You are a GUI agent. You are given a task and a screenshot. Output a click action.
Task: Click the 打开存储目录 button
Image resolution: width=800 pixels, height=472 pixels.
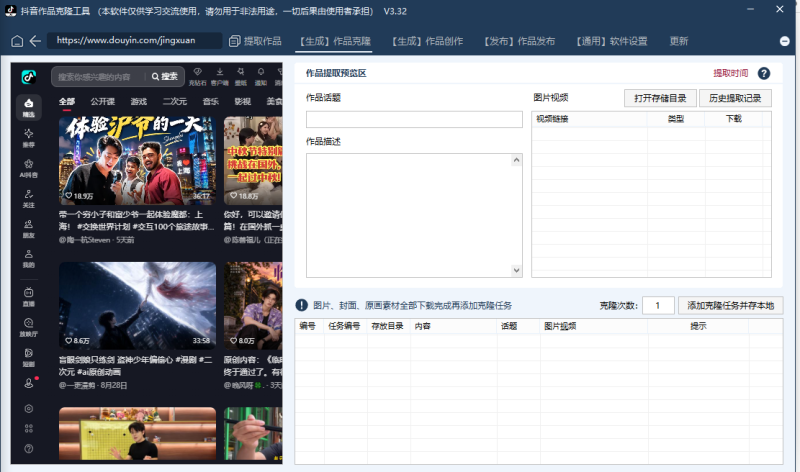[x=660, y=98]
